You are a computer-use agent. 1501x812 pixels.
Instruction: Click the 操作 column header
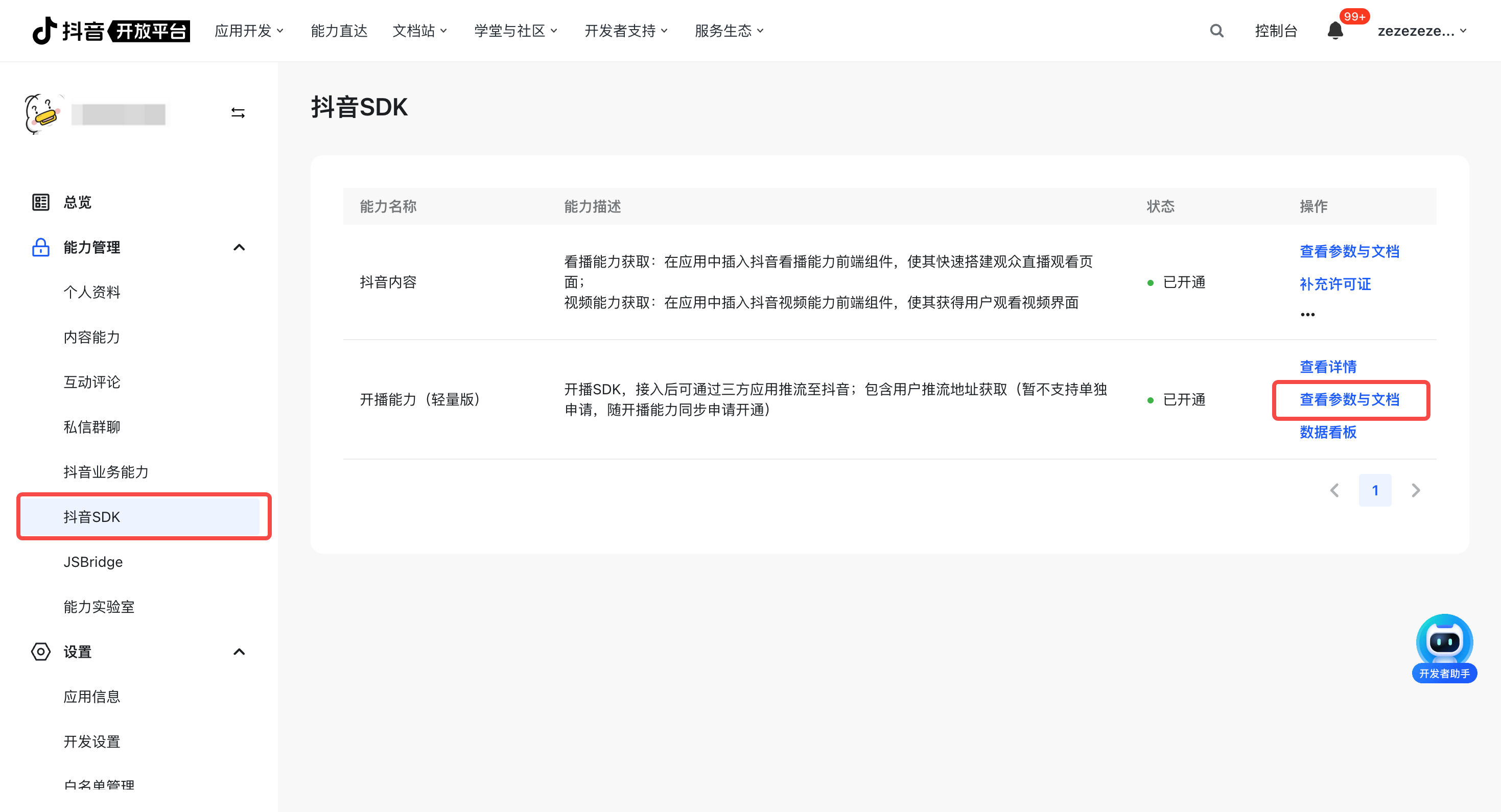click(1314, 206)
